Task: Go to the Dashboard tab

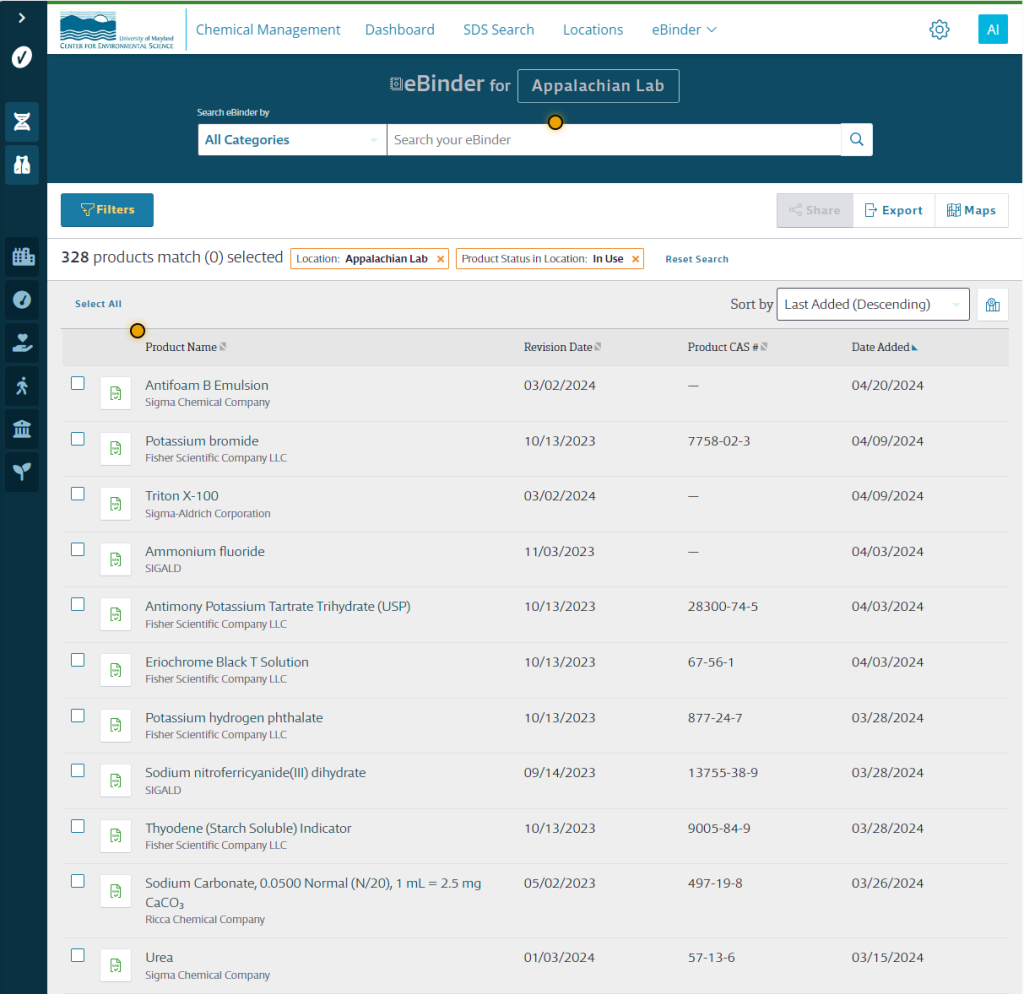Action: [400, 29]
